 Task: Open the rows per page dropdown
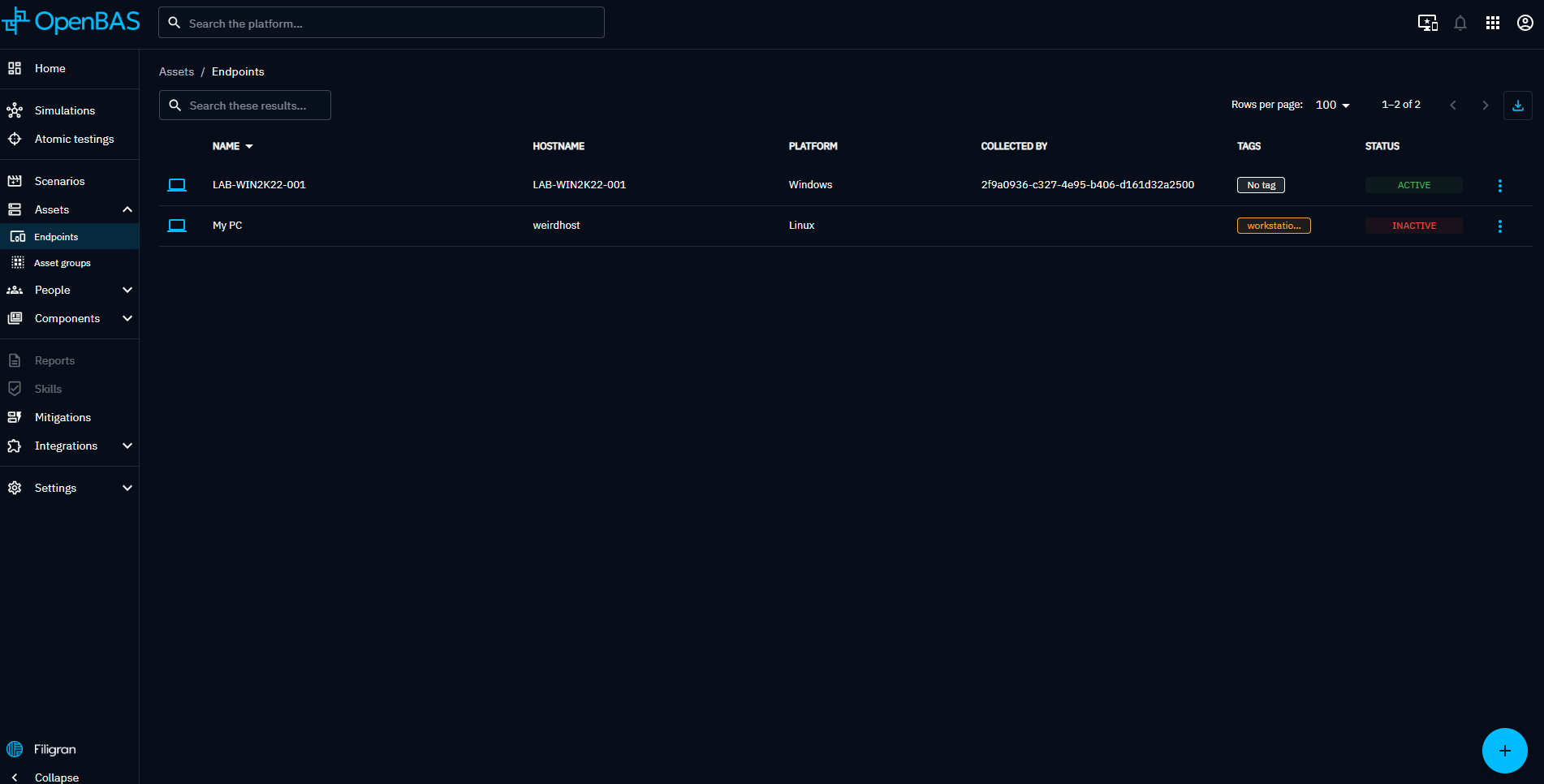1332,105
